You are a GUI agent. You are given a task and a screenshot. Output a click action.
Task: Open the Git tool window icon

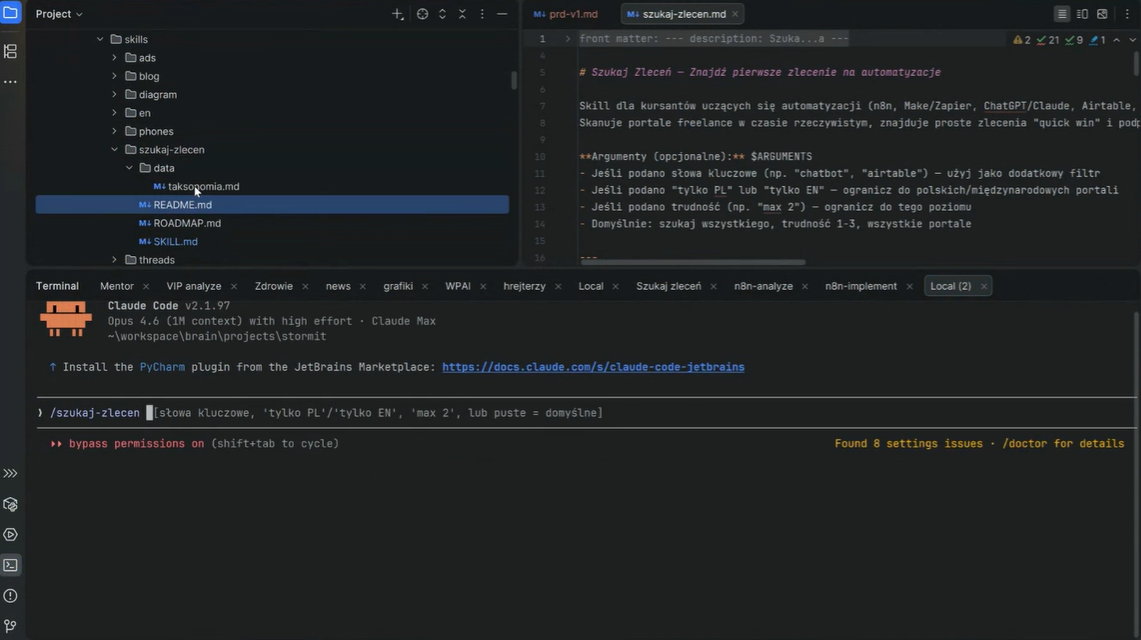coord(10,626)
